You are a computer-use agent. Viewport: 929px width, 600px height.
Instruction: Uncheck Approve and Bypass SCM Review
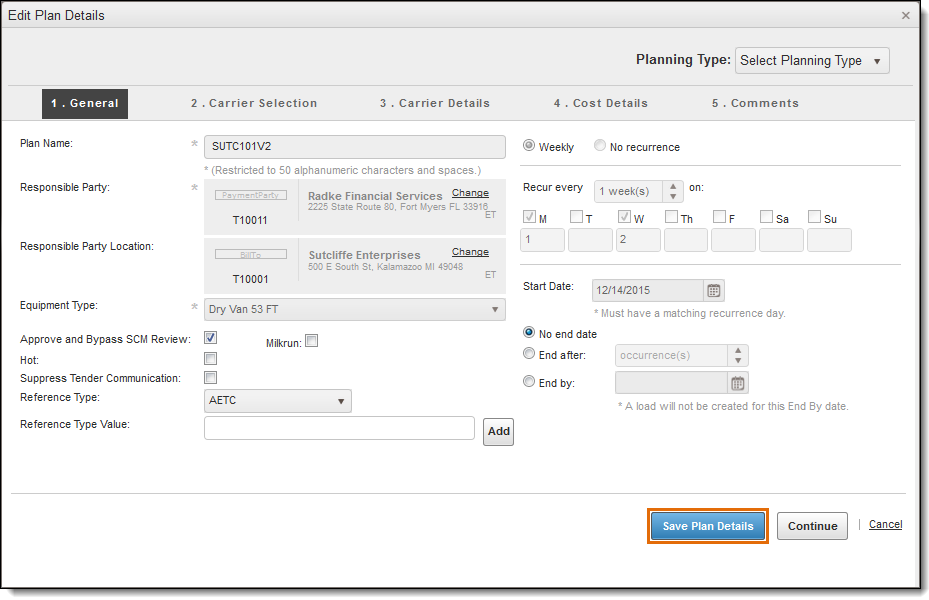click(211, 338)
